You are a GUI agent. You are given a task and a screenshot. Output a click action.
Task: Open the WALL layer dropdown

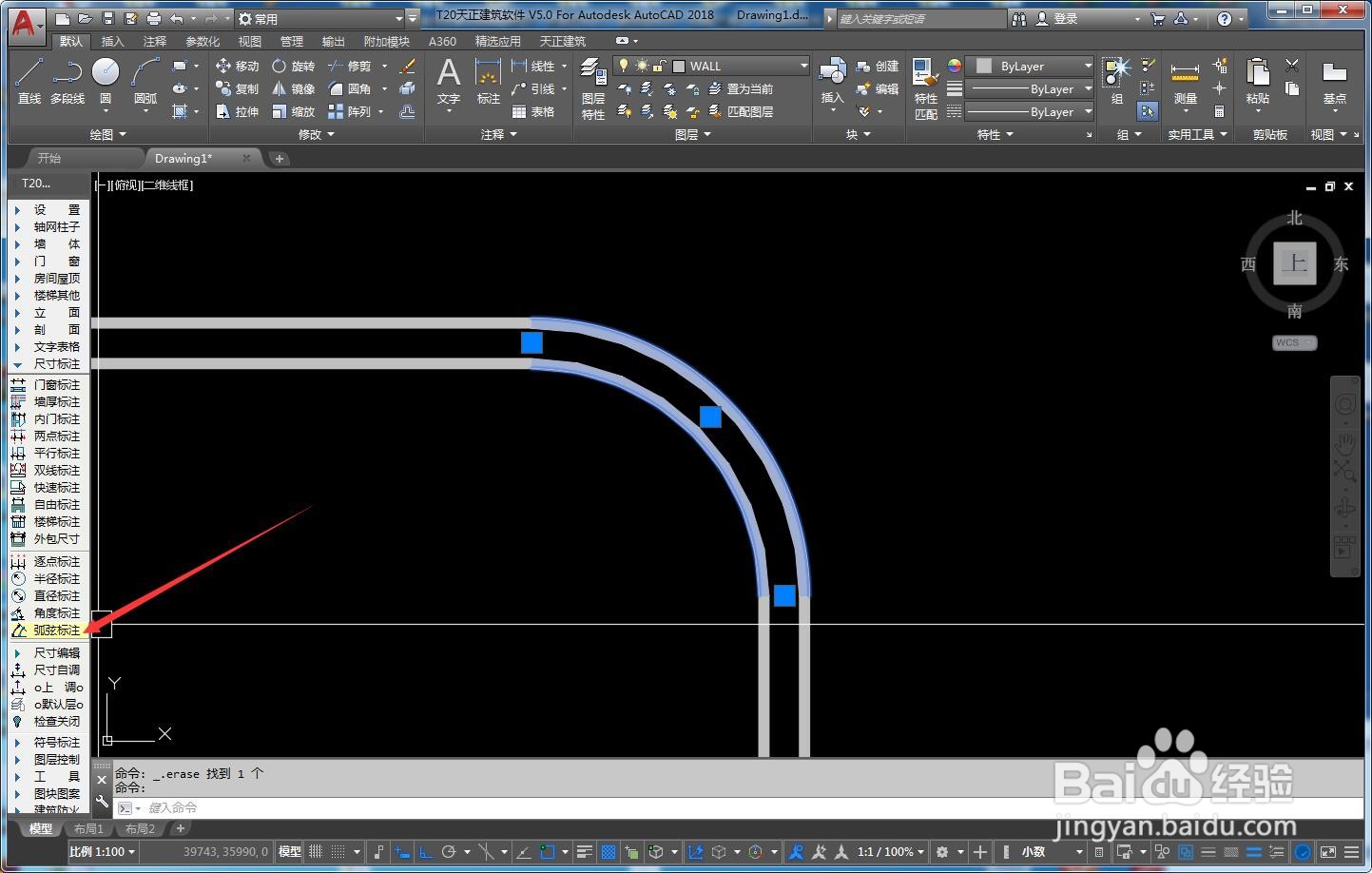[803, 66]
